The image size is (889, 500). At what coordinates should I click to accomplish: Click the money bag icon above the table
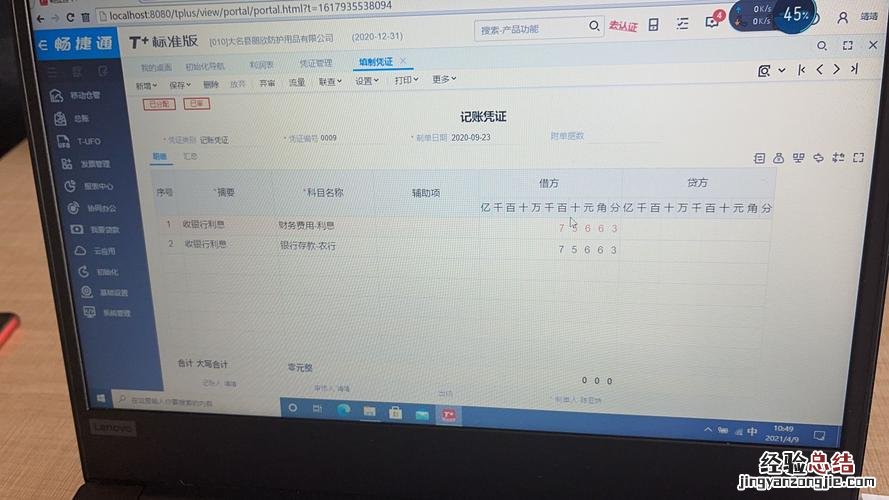coord(778,158)
